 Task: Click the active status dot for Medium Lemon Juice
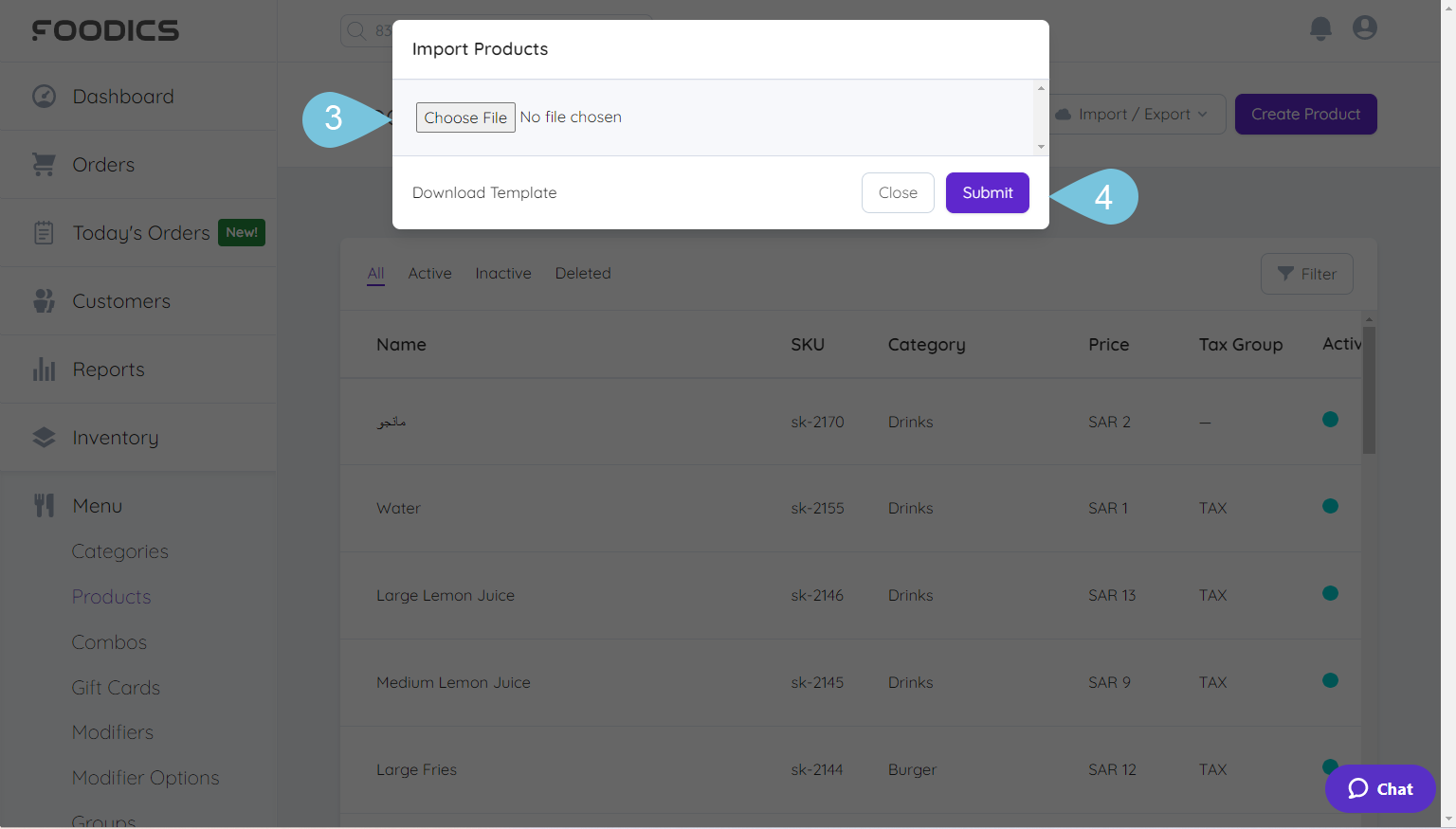point(1330,680)
